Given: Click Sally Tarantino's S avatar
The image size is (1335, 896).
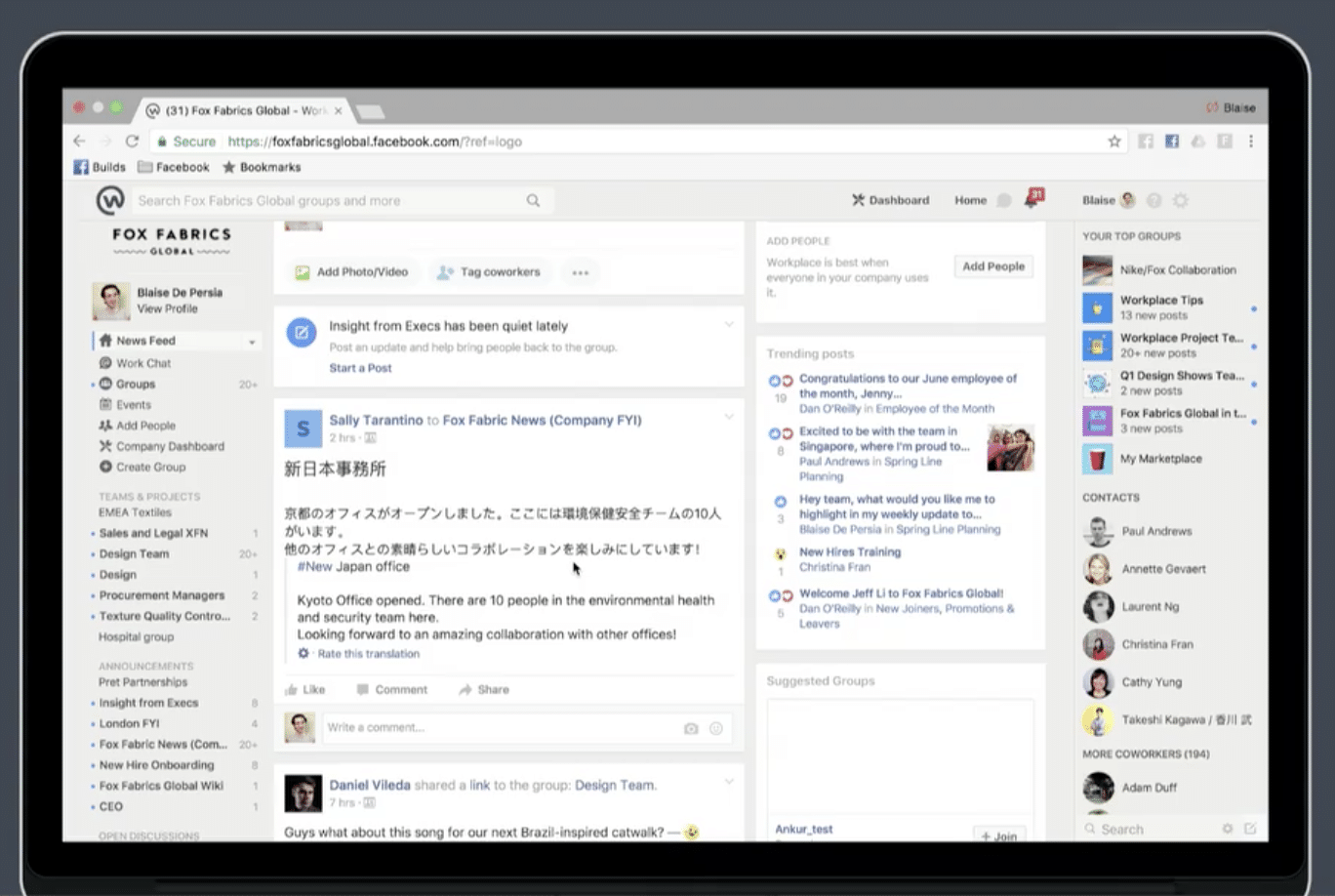Looking at the screenshot, I should point(303,428).
